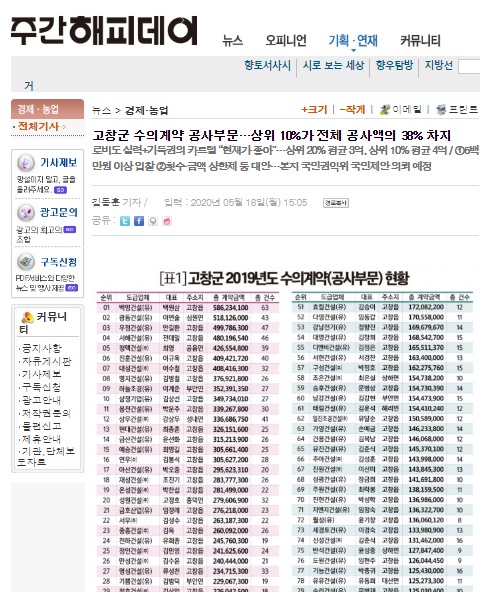
Task: Increase text size with +크기
Action: click(314, 110)
